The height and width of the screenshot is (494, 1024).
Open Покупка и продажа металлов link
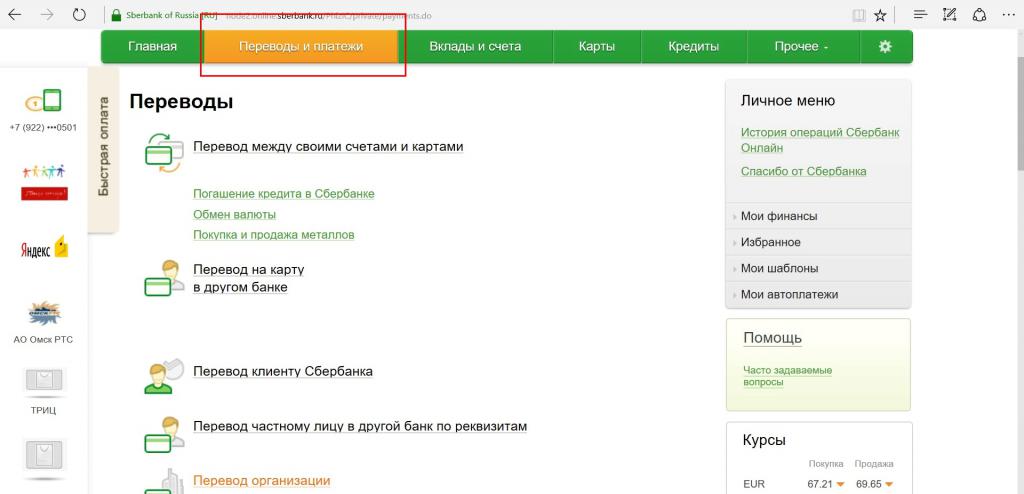[274, 235]
